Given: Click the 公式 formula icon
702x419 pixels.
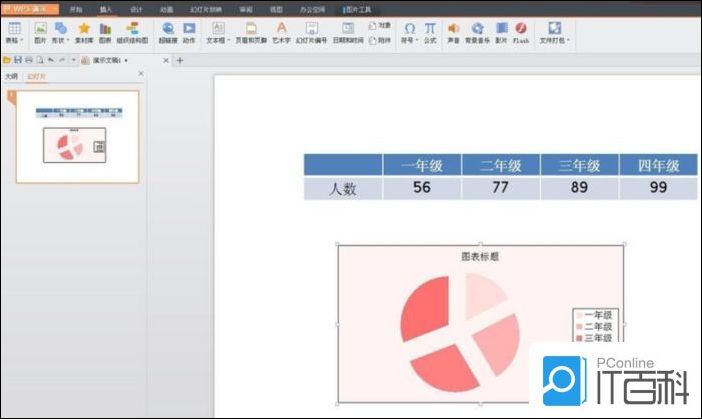Looking at the screenshot, I should pyautogui.click(x=430, y=33).
